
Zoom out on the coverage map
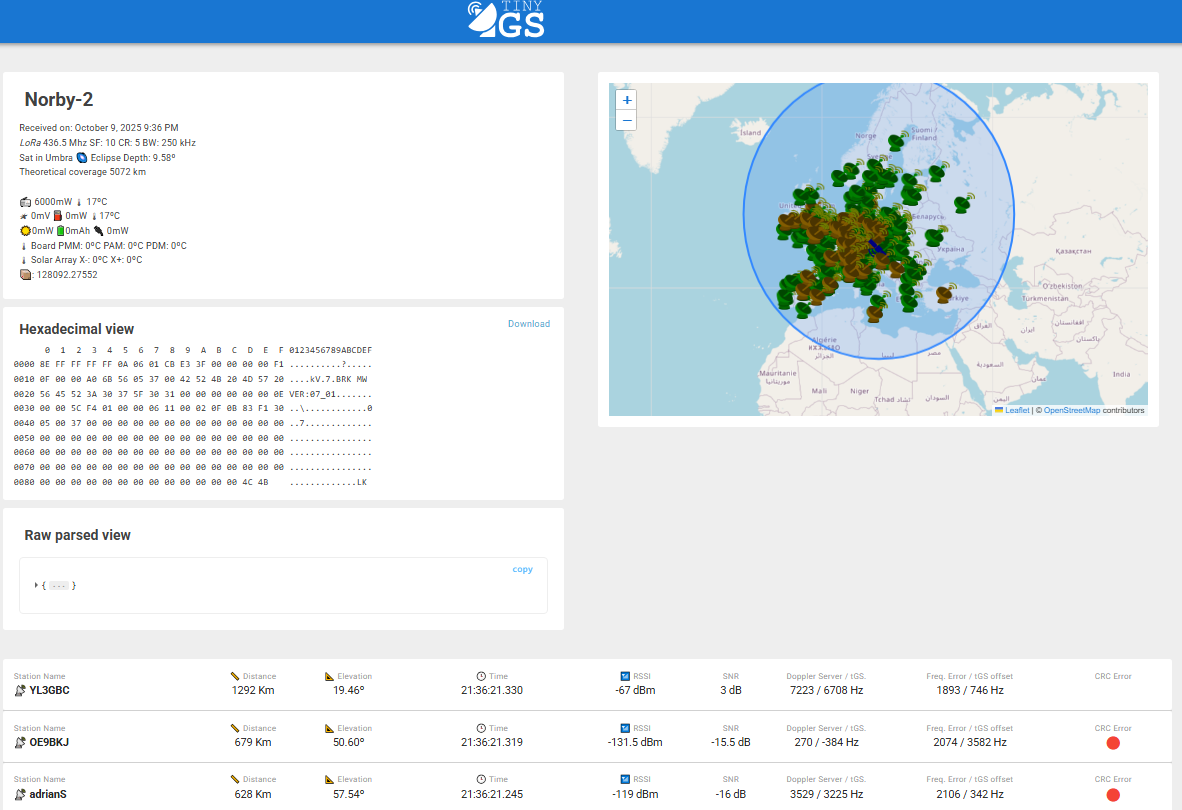point(626,121)
